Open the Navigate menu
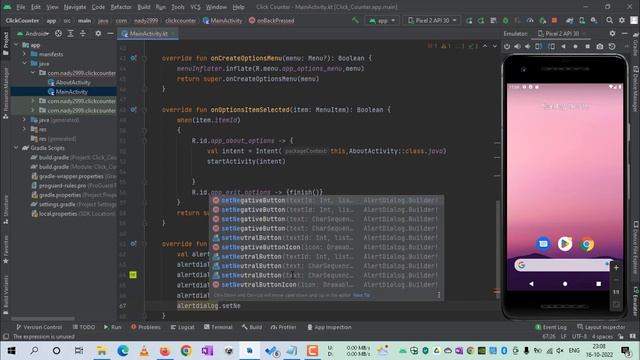Screen dimensions: 640x360 pyautogui.click(x=75, y=7)
